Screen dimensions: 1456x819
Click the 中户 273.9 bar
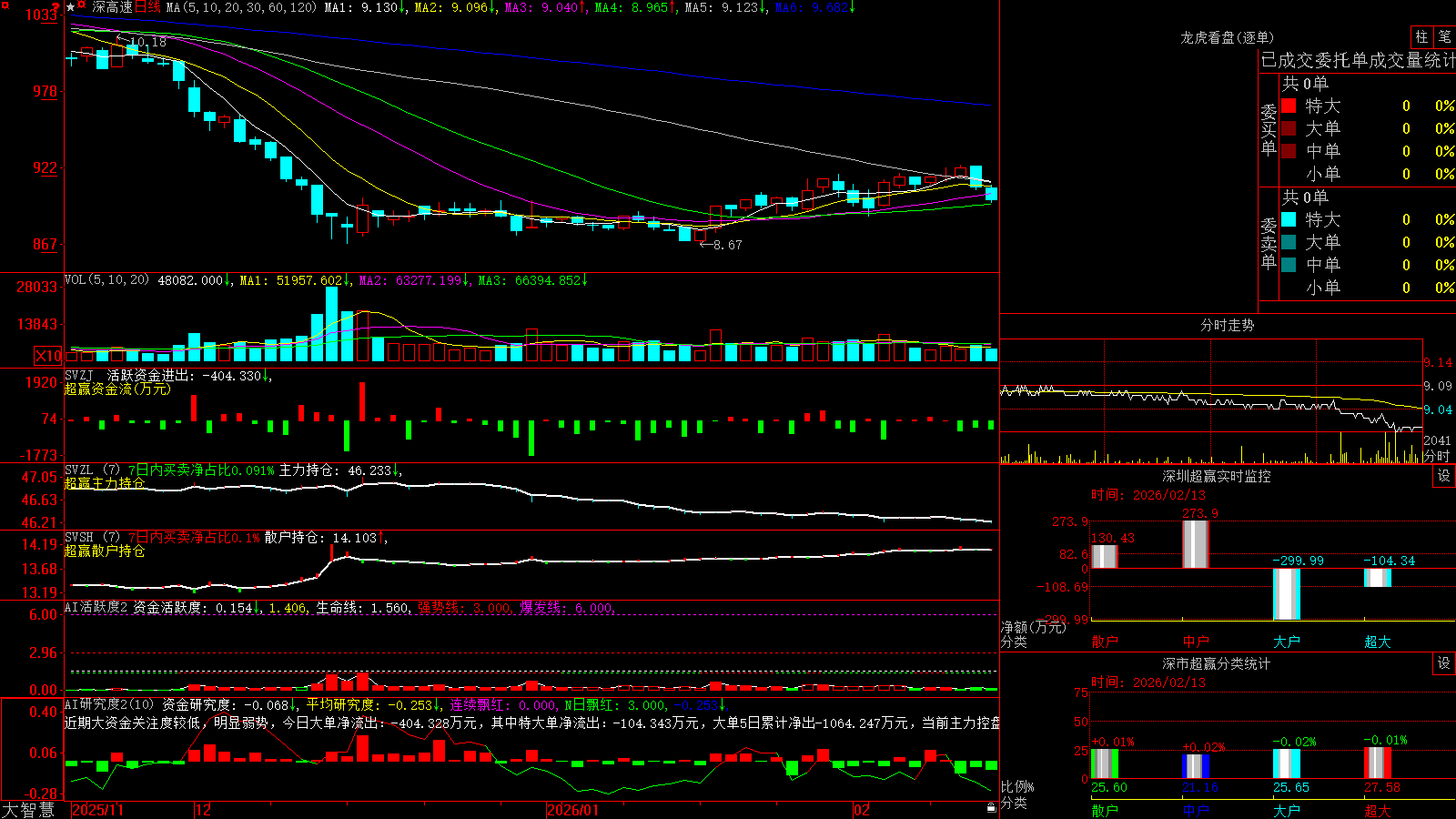pyautogui.click(x=1195, y=544)
